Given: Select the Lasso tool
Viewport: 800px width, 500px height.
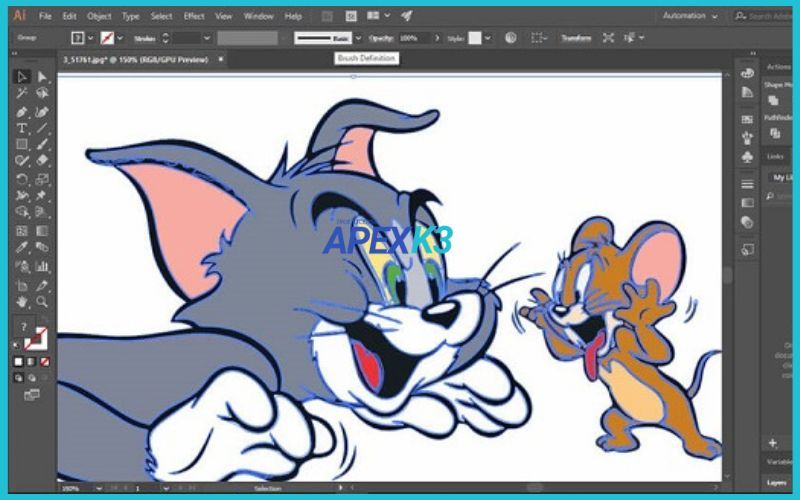Looking at the screenshot, I should 42,93.
